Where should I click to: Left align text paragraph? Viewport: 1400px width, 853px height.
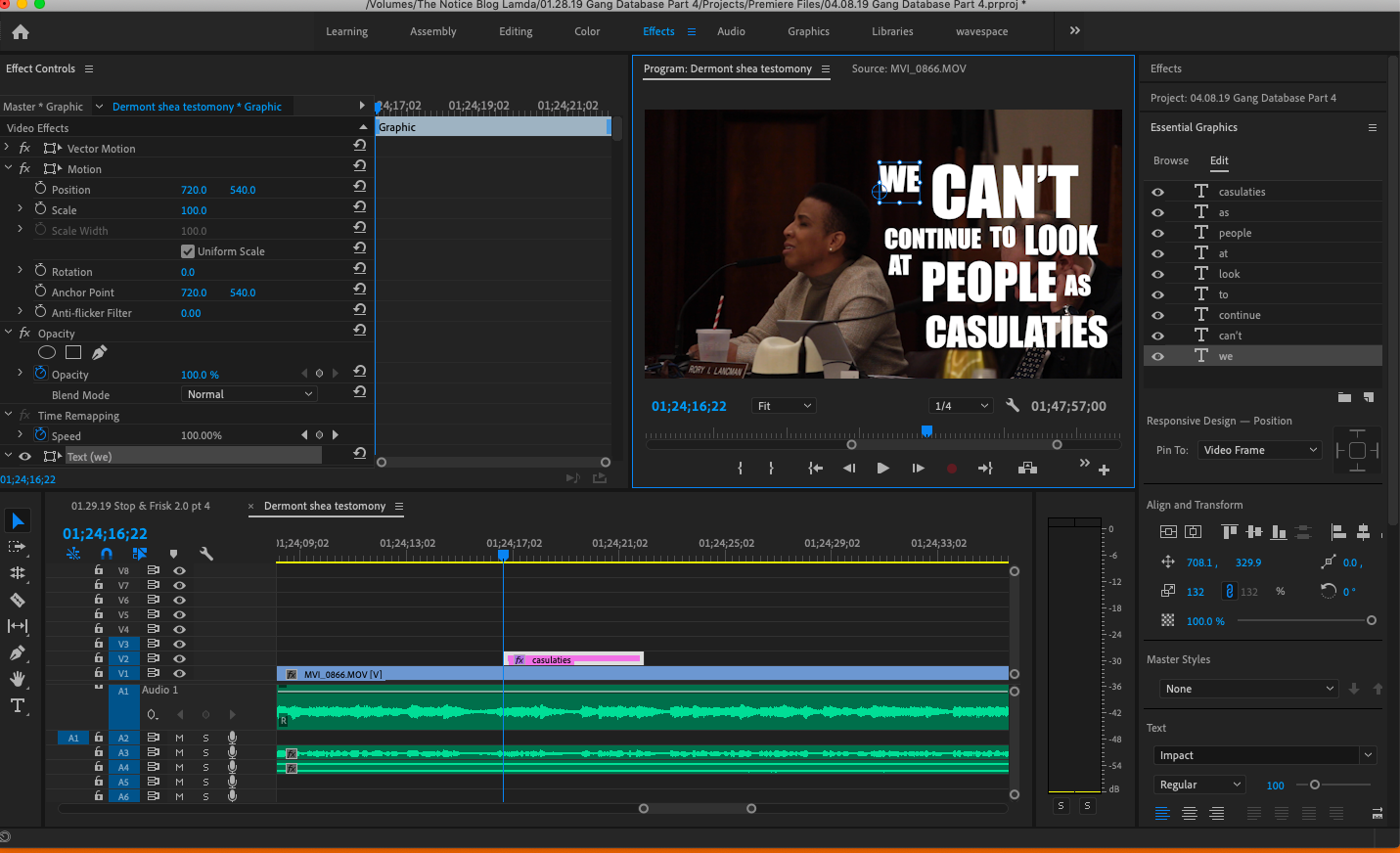1162,813
